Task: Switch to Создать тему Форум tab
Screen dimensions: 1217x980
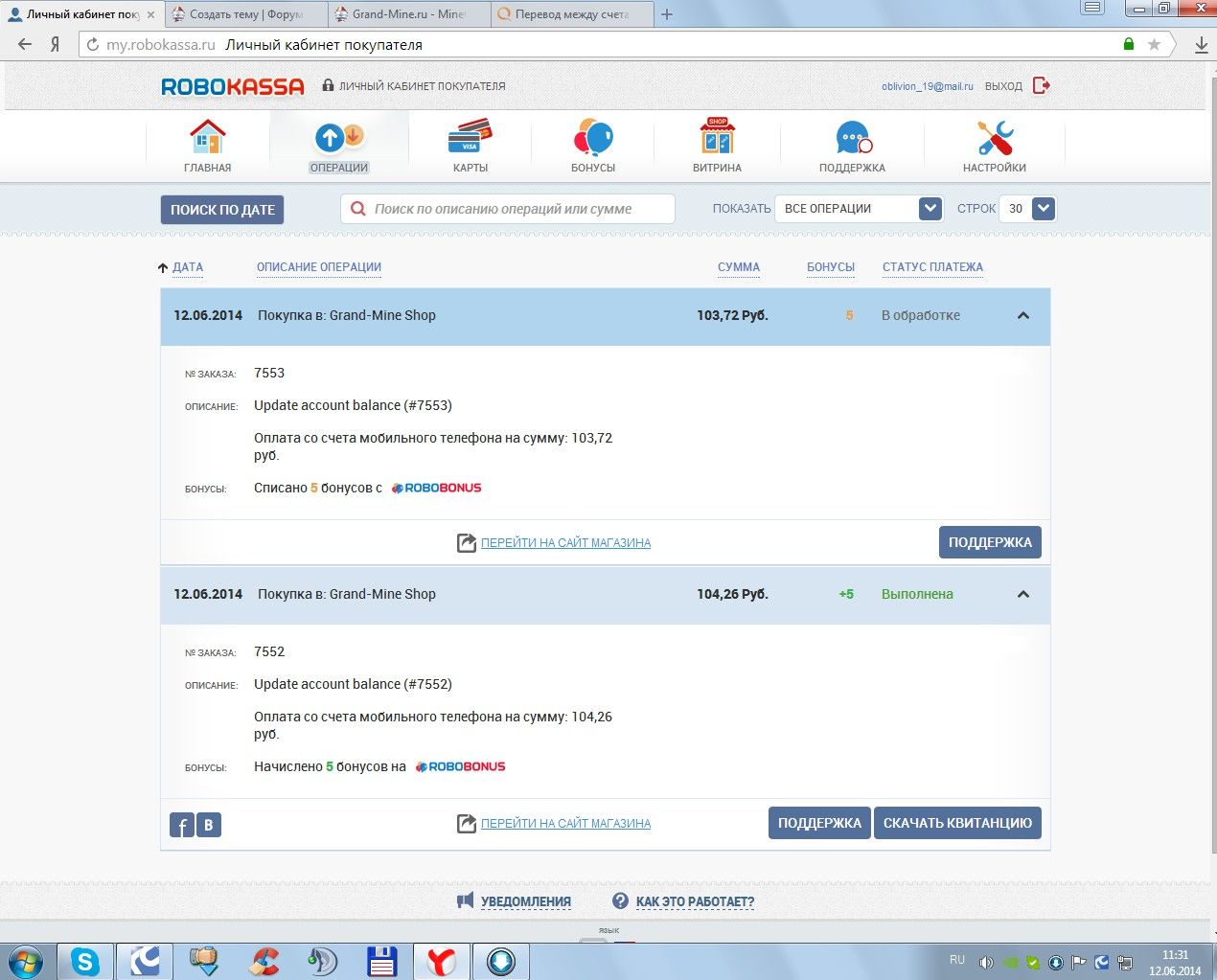Action: tap(246, 14)
